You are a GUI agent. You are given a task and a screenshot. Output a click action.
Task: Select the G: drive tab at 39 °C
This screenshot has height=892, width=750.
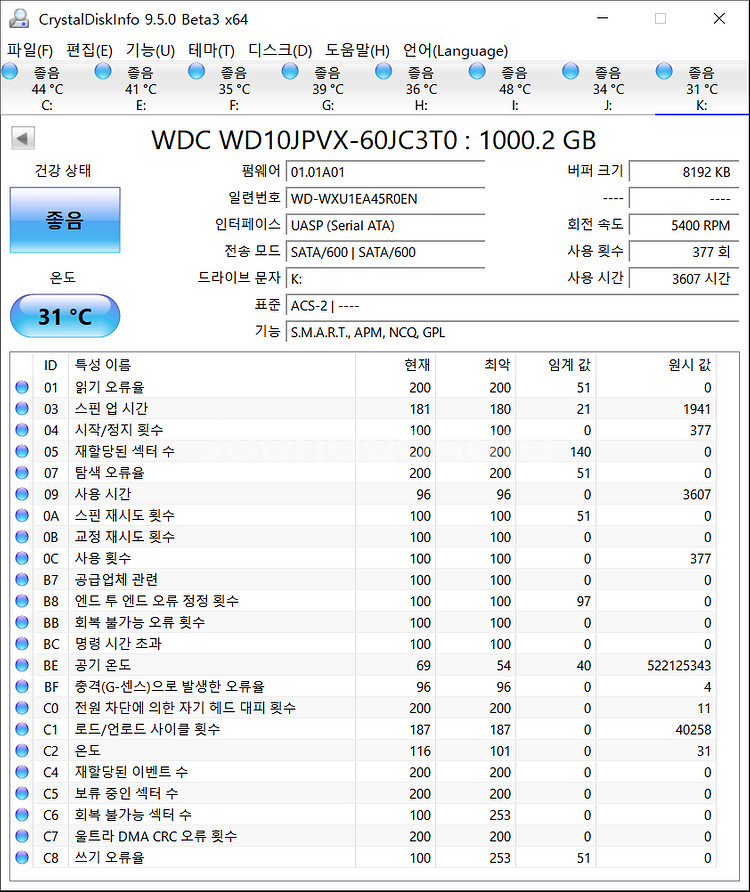pos(328,88)
